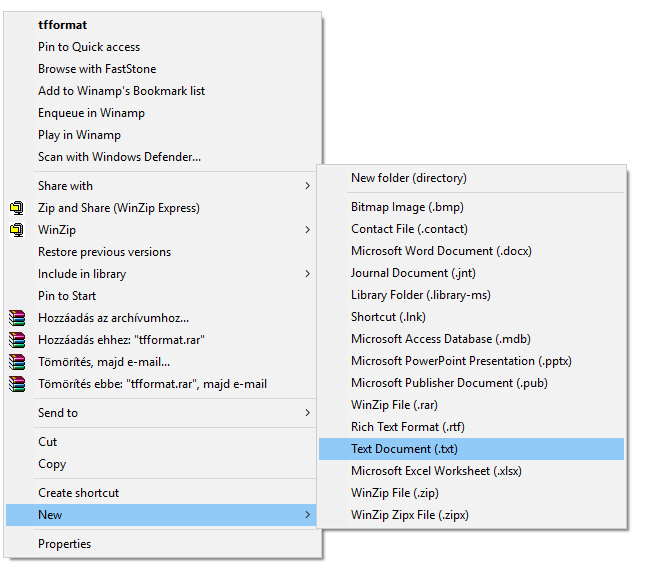656x573 pixels.
Task: Click WinRAR icon beside Hozzáadás az archívumhoz
Action: [x=16, y=318]
